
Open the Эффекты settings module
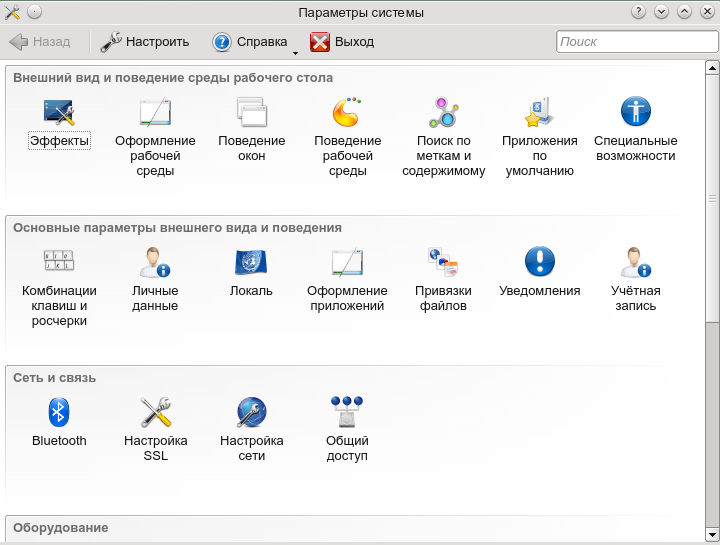click(x=59, y=123)
